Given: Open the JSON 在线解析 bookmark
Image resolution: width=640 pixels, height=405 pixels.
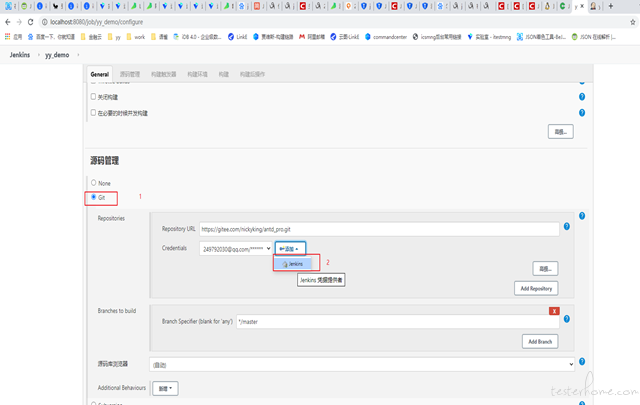Looking at the screenshot, I should (593, 37).
